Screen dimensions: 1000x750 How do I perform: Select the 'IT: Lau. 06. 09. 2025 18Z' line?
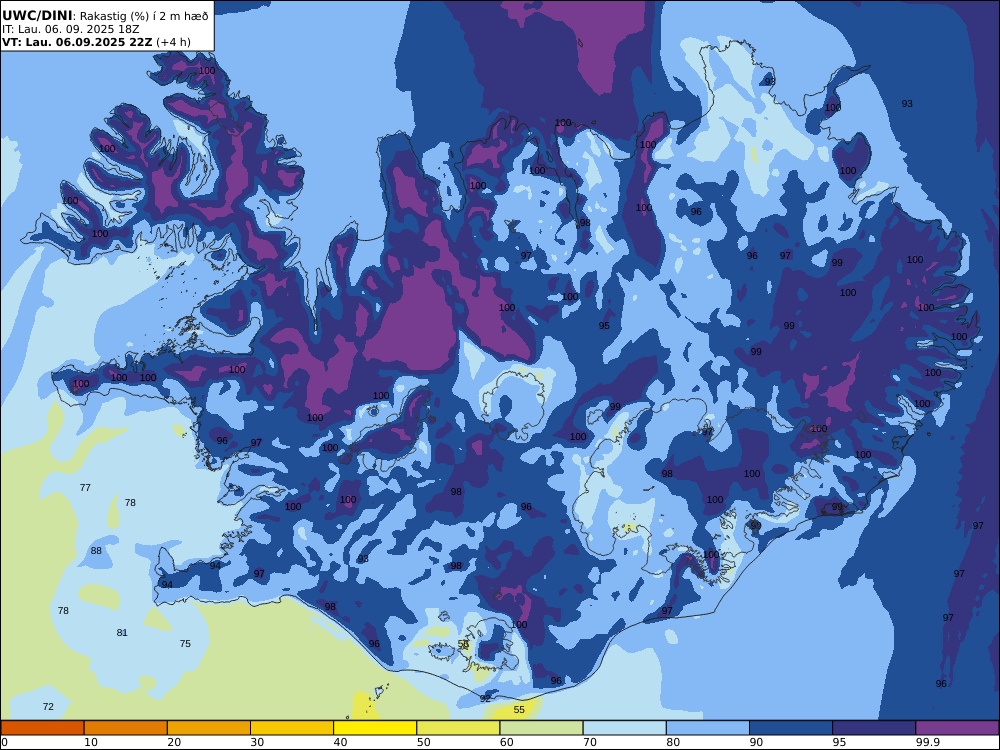(70, 29)
